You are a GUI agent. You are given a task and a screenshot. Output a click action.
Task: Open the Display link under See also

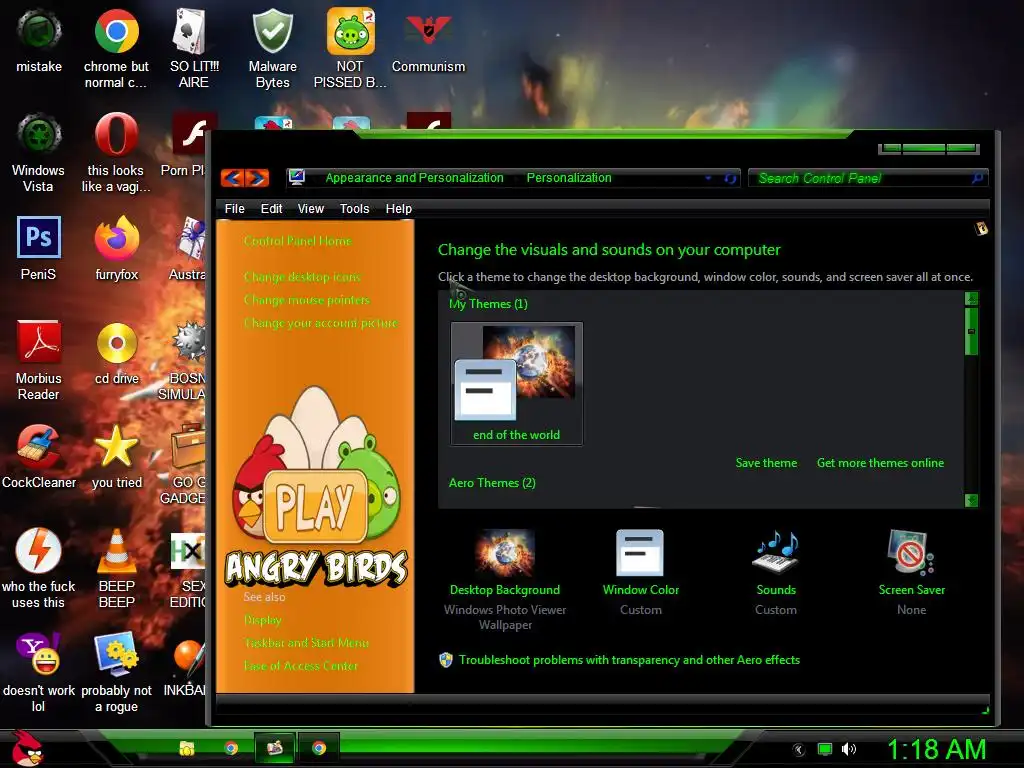coord(262,620)
